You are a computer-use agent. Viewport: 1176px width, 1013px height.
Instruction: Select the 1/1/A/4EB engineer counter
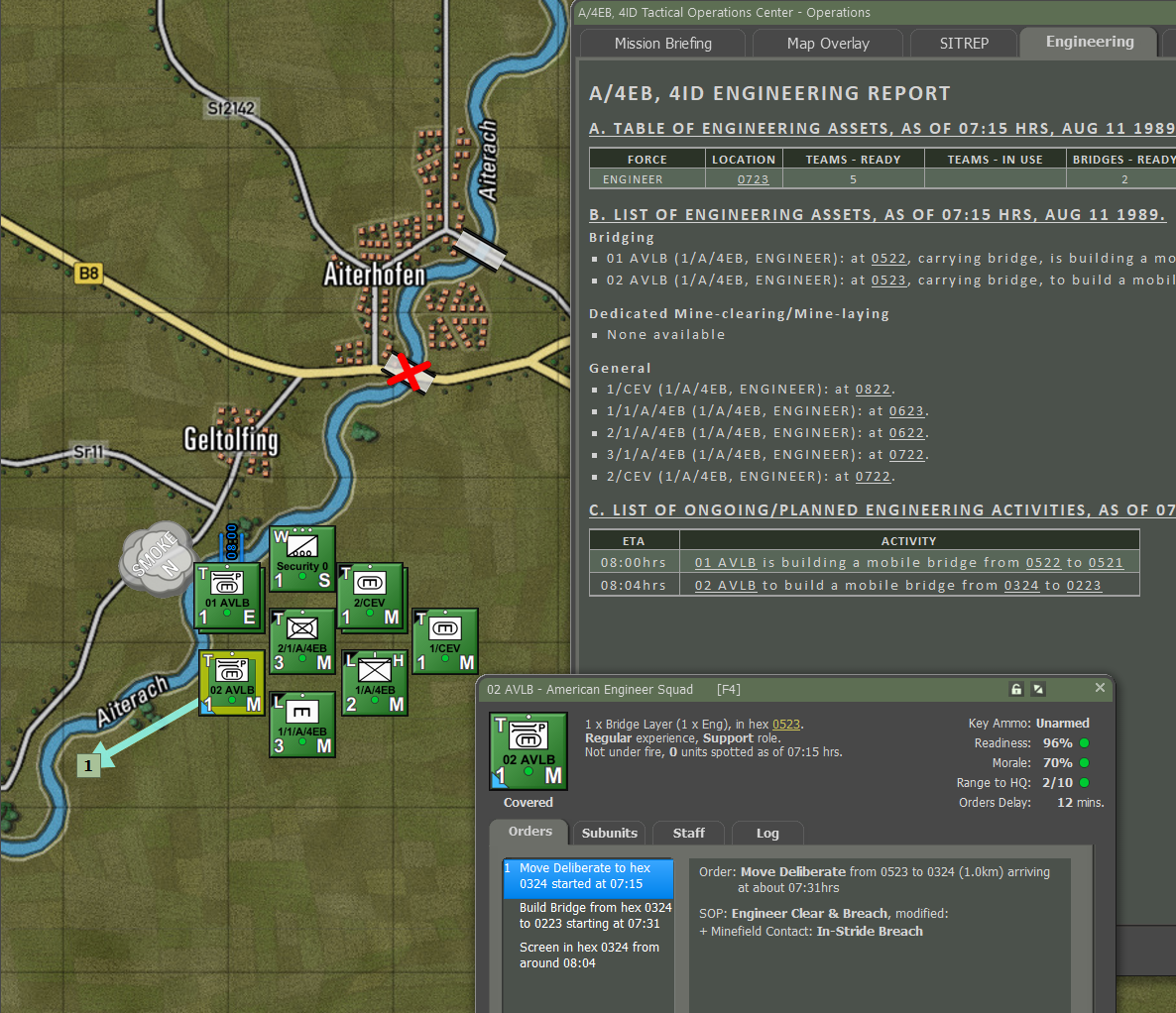pyautogui.click(x=301, y=724)
